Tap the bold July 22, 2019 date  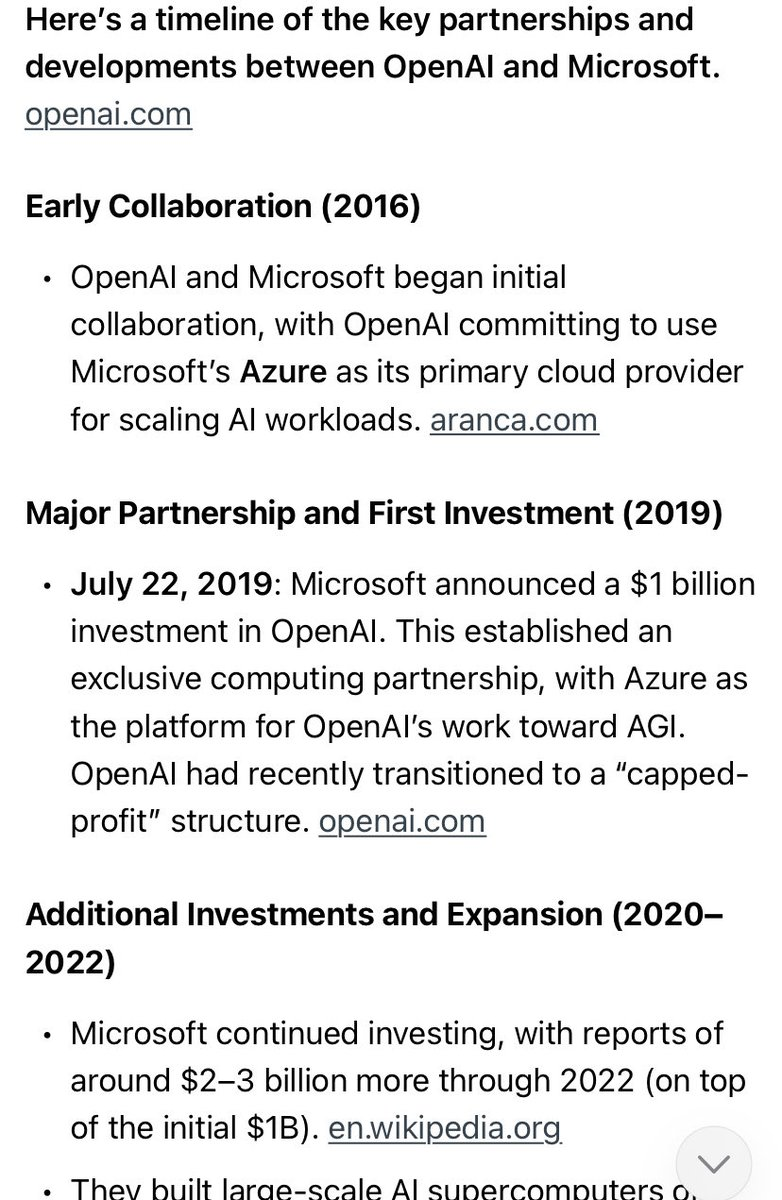pyautogui.click(x=171, y=583)
